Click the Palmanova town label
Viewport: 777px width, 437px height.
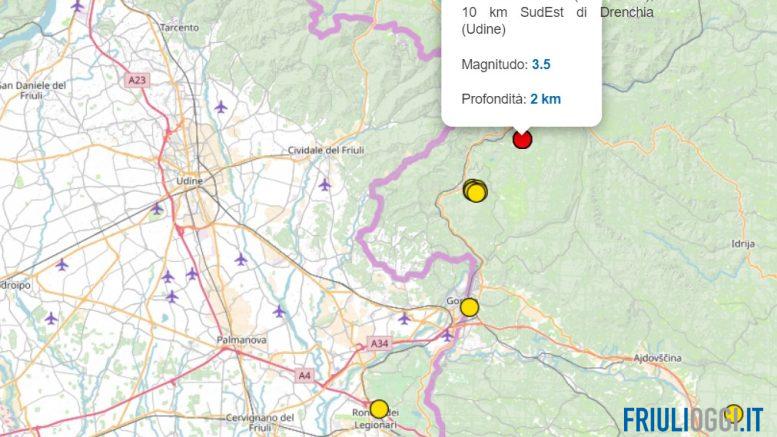click(242, 340)
